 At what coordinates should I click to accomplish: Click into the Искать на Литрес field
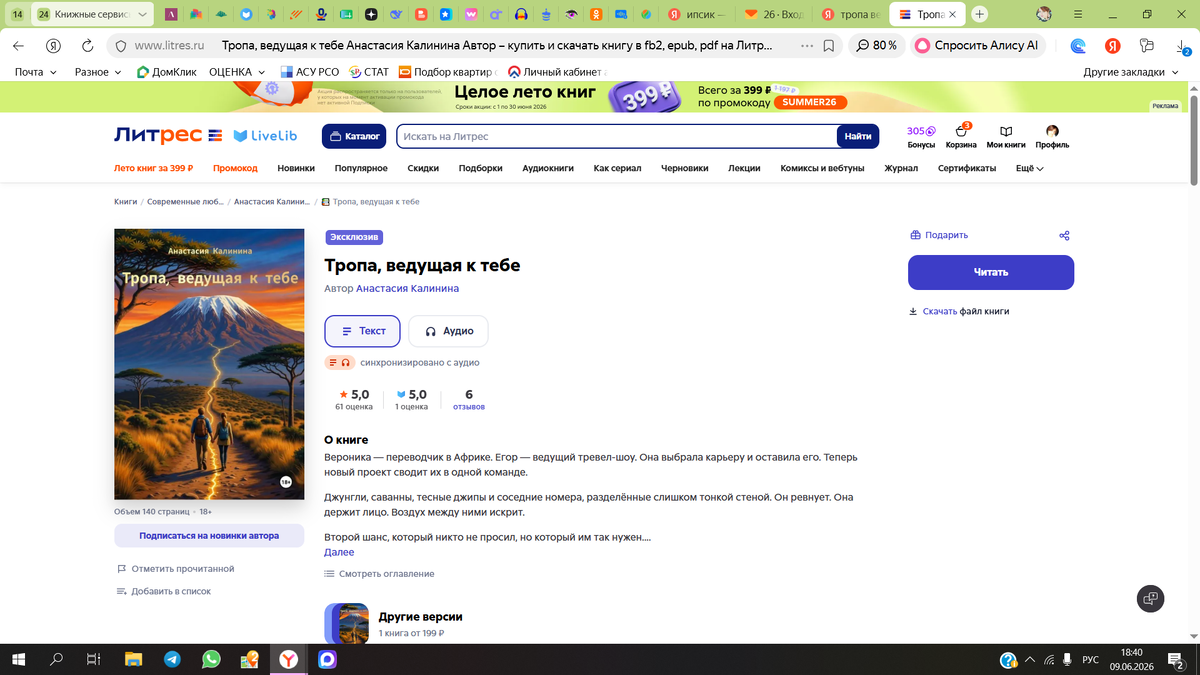coord(616,136)
